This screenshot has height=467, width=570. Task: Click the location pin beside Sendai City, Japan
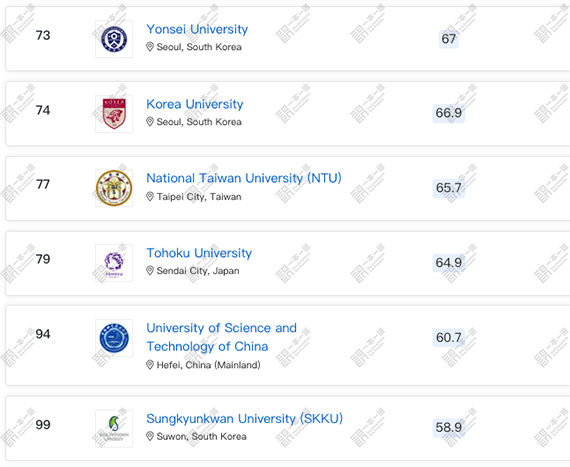(x=150, y=270)
